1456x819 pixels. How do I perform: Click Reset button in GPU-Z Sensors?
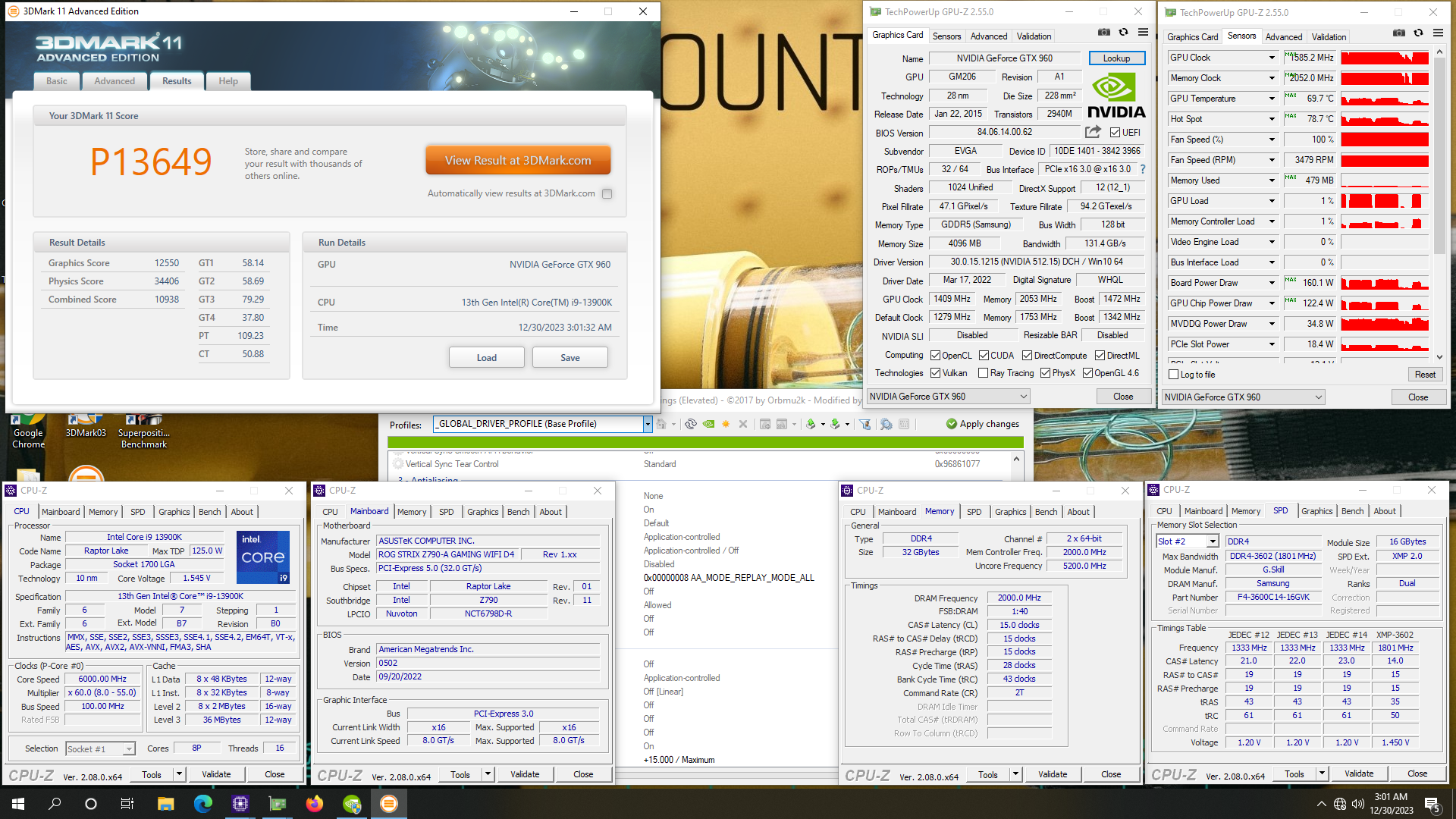1425,375
